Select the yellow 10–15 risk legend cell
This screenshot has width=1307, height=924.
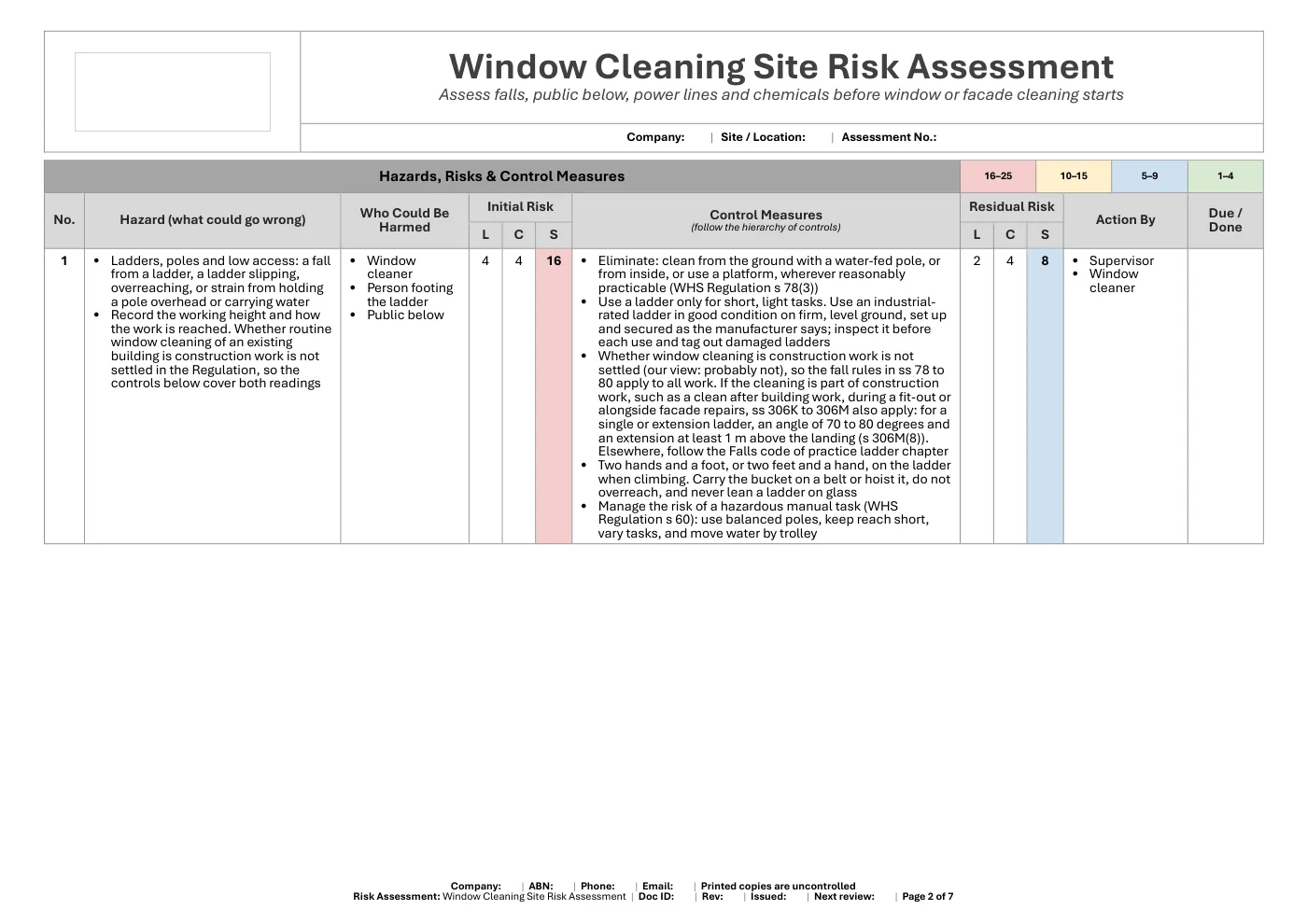(1074, 176)
